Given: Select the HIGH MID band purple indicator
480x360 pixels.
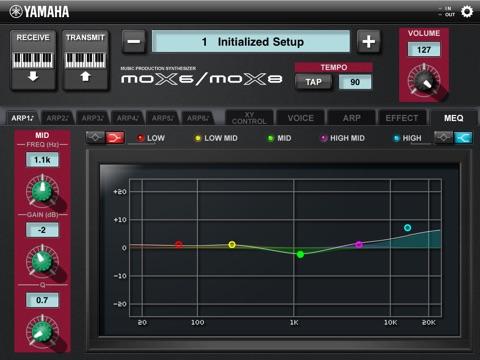Looking at the screenshot, I should (324, 138).
